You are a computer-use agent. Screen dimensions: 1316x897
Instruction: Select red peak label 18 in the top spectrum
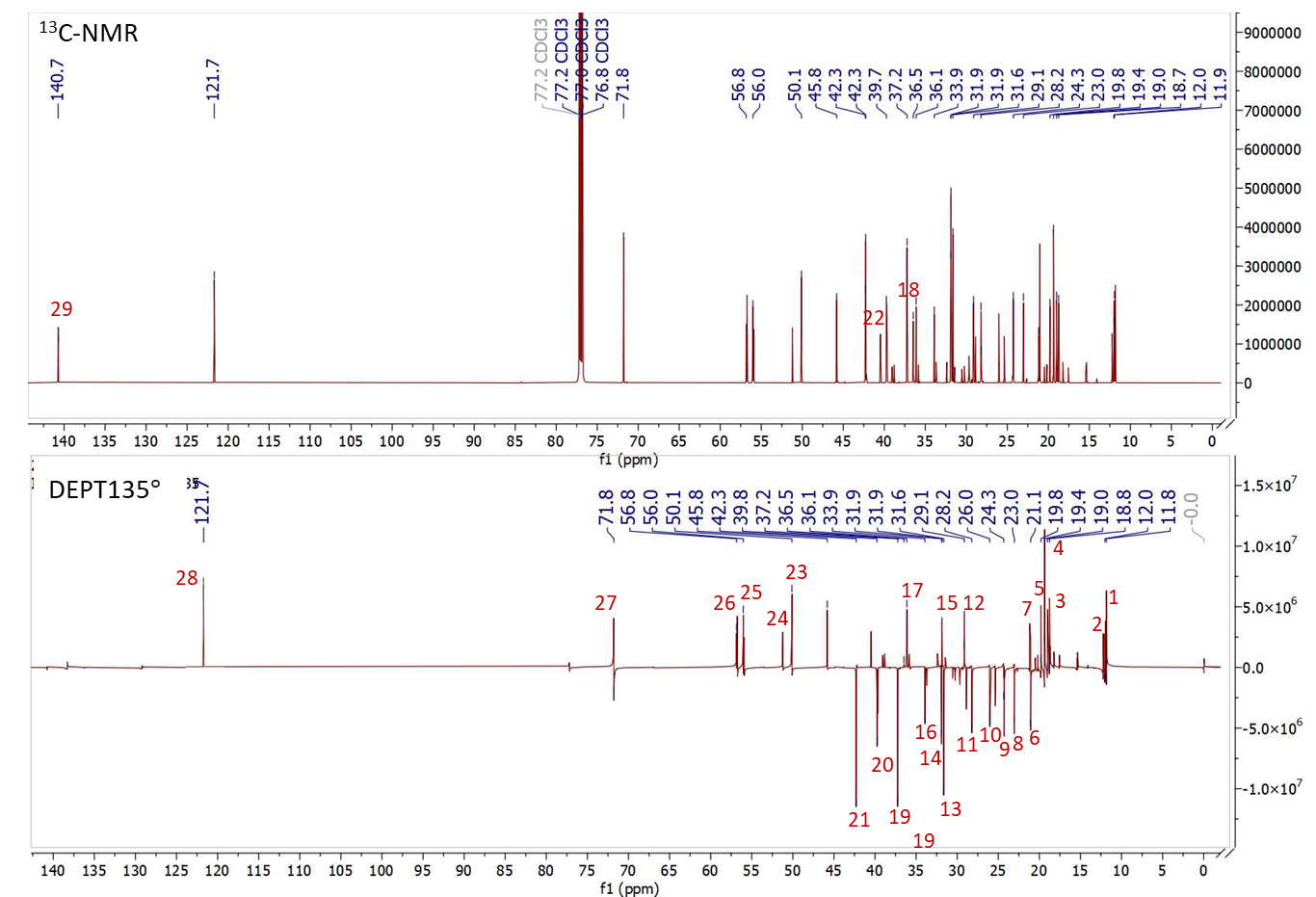[x=908, y=290]
